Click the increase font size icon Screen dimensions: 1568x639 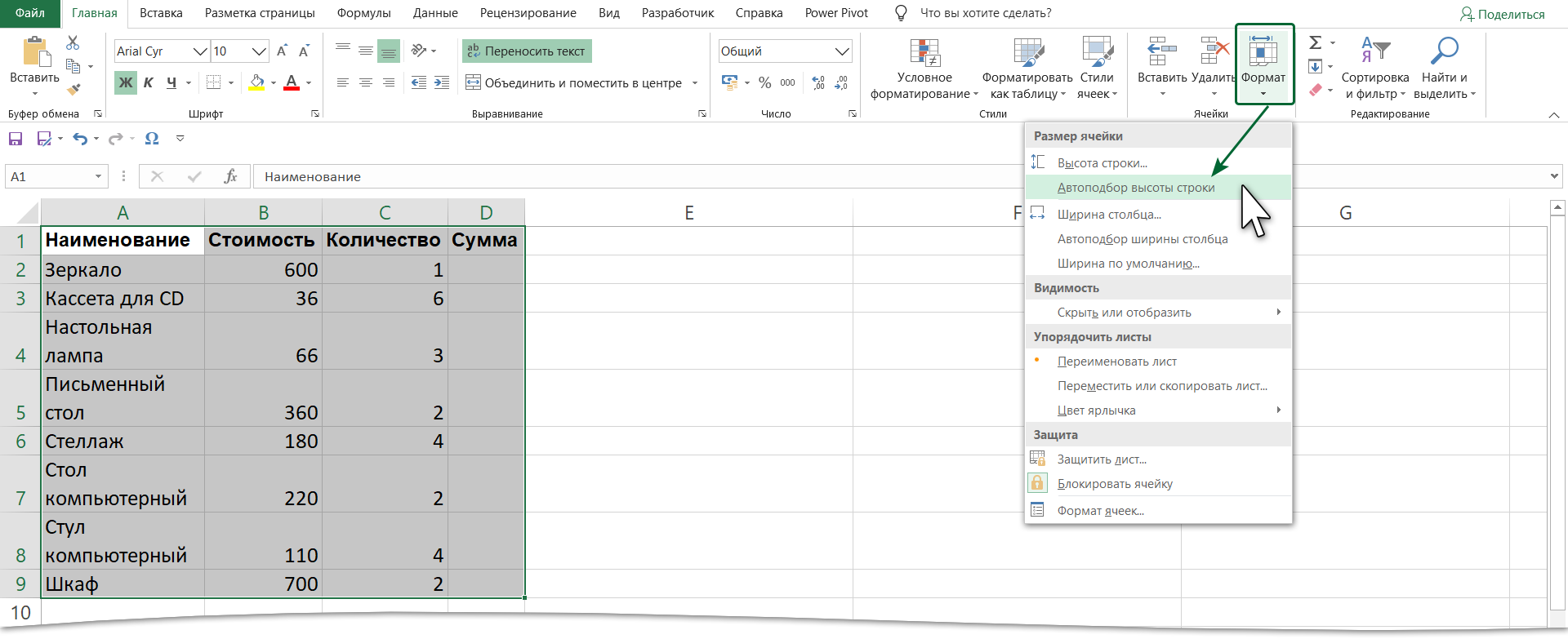282,51
